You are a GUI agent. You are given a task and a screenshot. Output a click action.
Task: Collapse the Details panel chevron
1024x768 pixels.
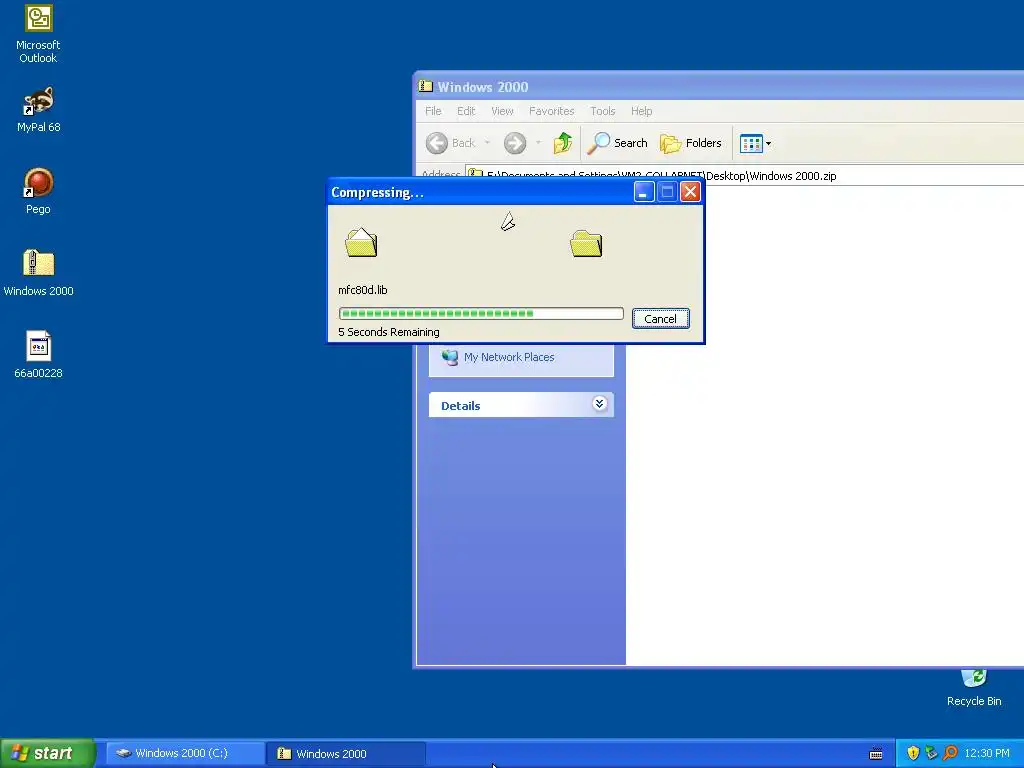[599, 404]
